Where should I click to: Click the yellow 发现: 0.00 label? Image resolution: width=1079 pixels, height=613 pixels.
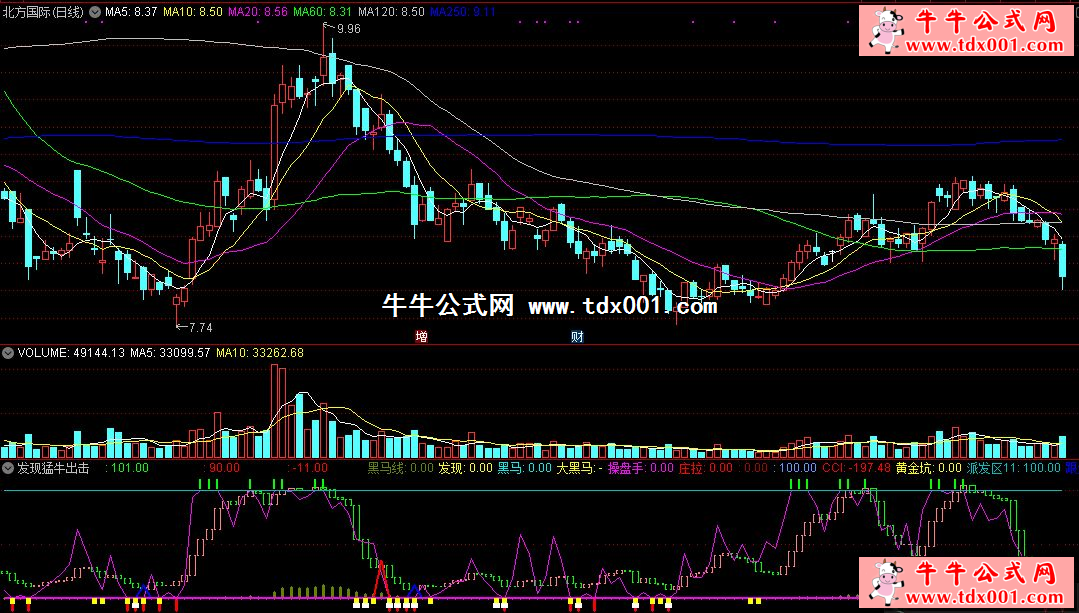click(466, 468)
